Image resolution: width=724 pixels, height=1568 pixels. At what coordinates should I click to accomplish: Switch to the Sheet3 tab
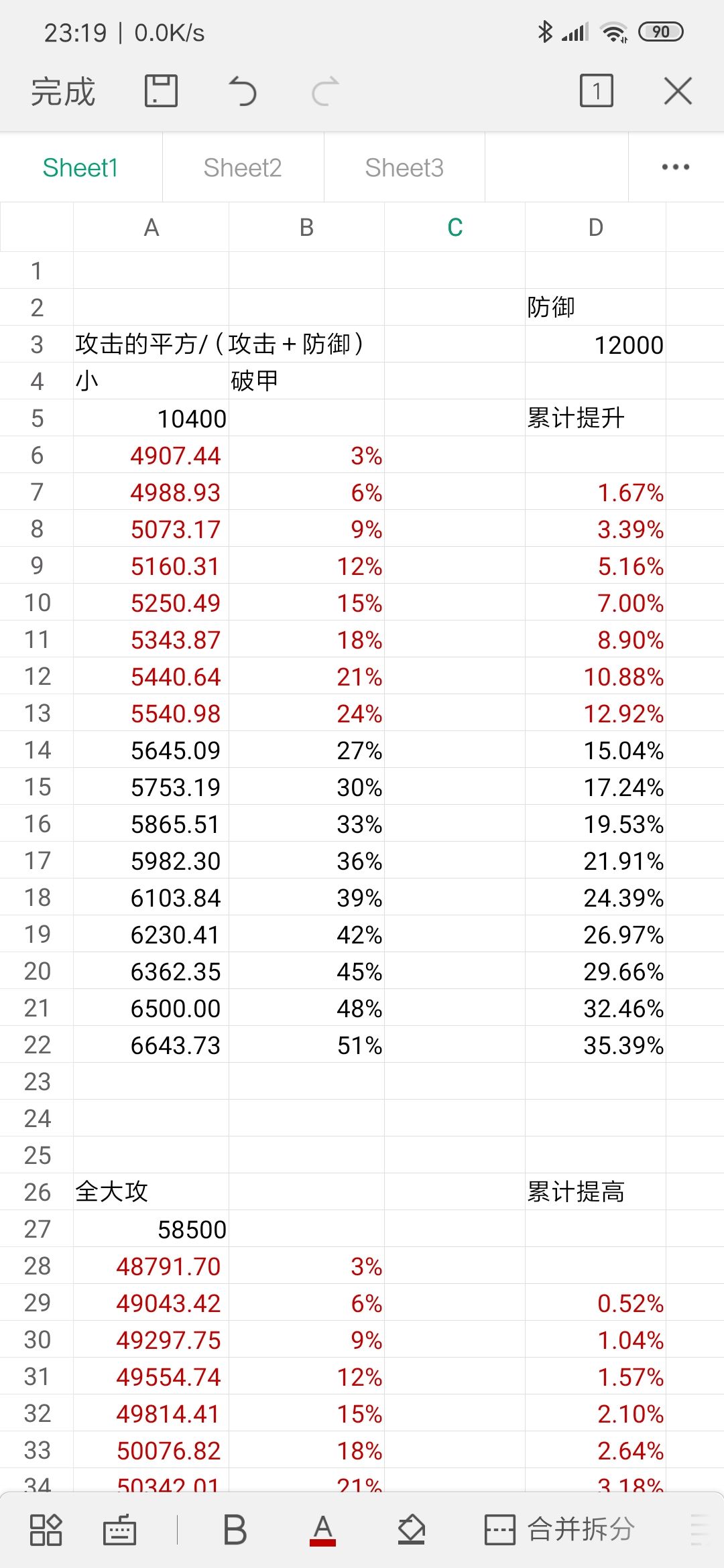pos(404,168)
